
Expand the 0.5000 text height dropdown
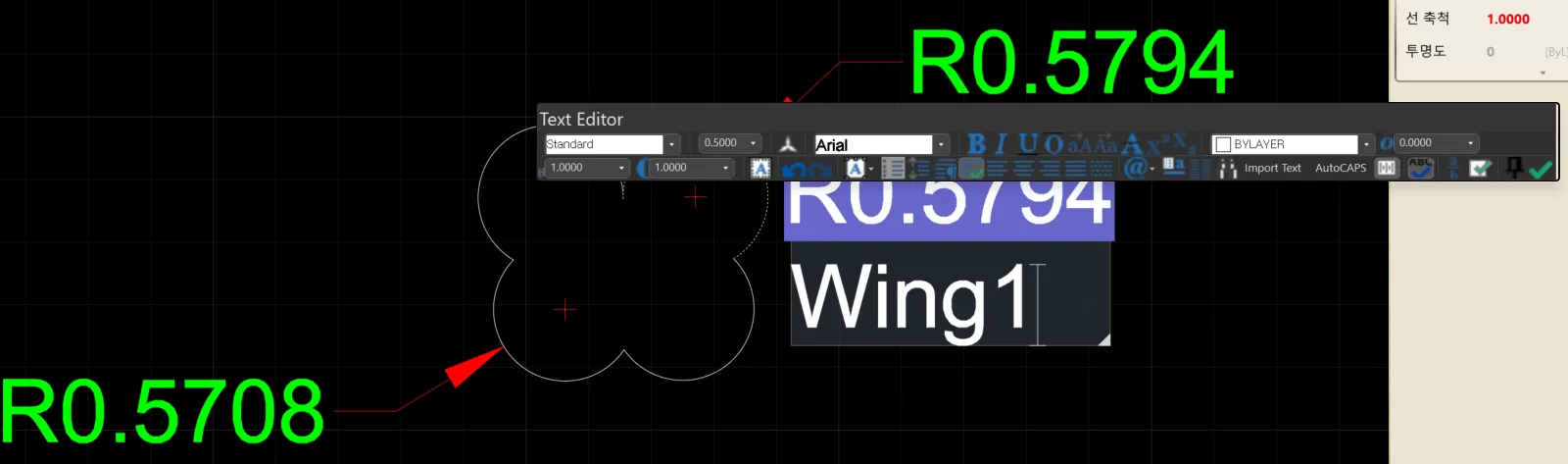point(753,143)
